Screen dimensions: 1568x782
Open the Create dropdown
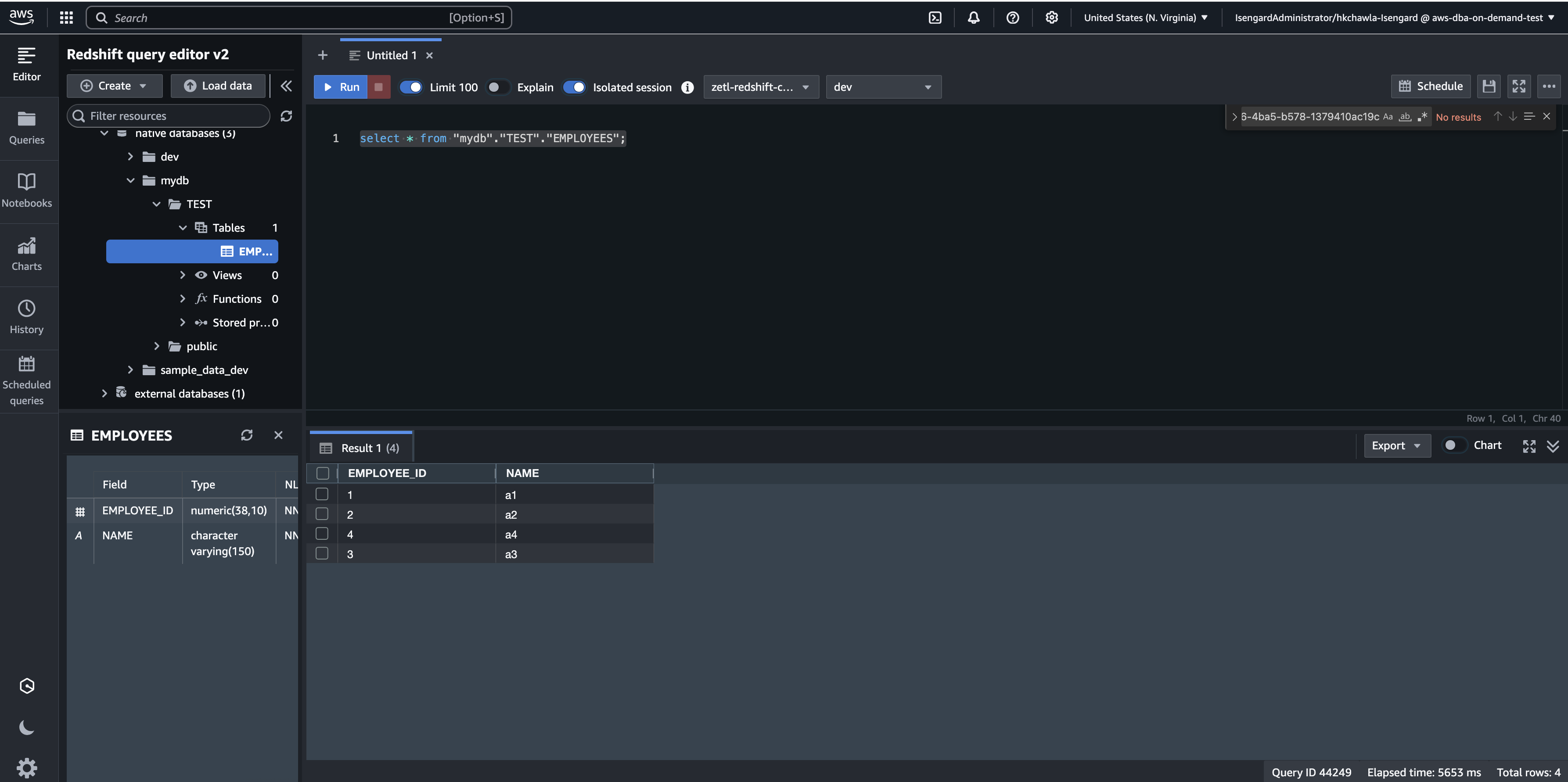pyautogui.click(x=115, y=86)
